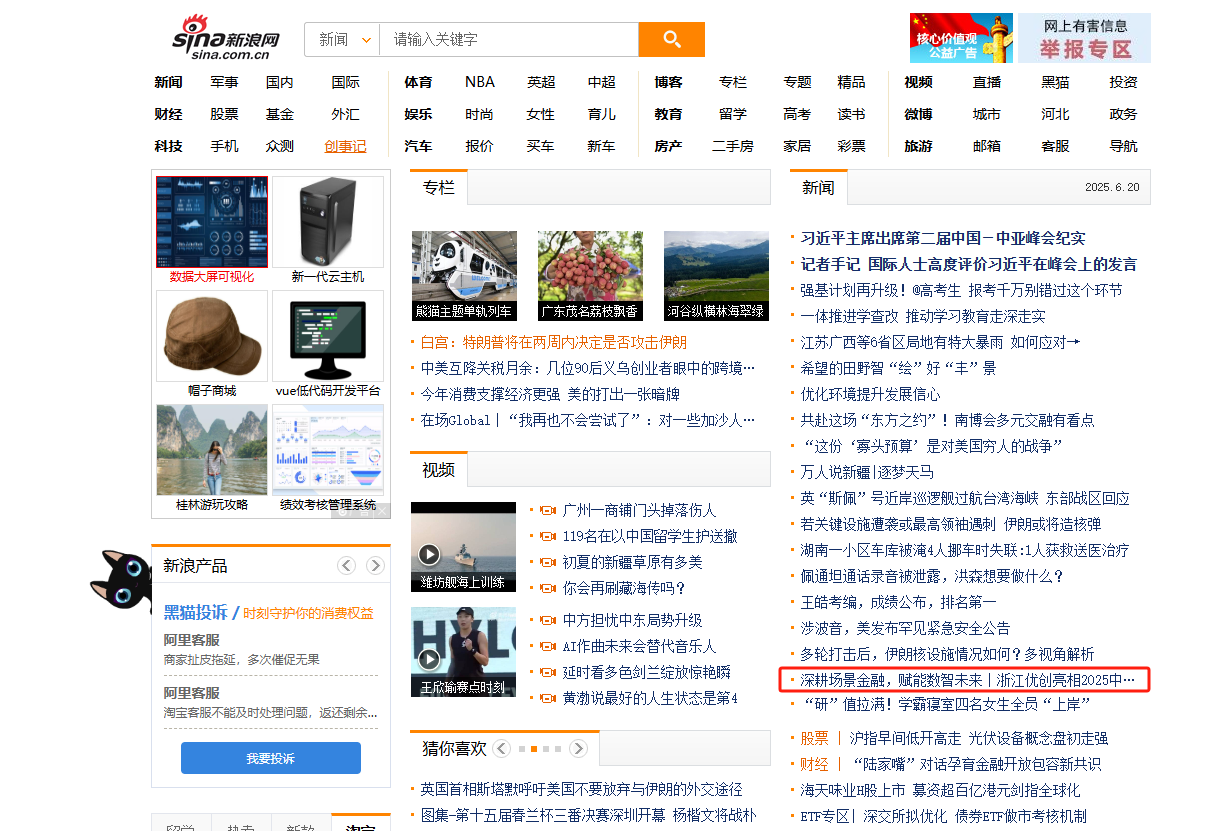
Task: Go to 财经 navigation category
Action: tap(168, 114)
